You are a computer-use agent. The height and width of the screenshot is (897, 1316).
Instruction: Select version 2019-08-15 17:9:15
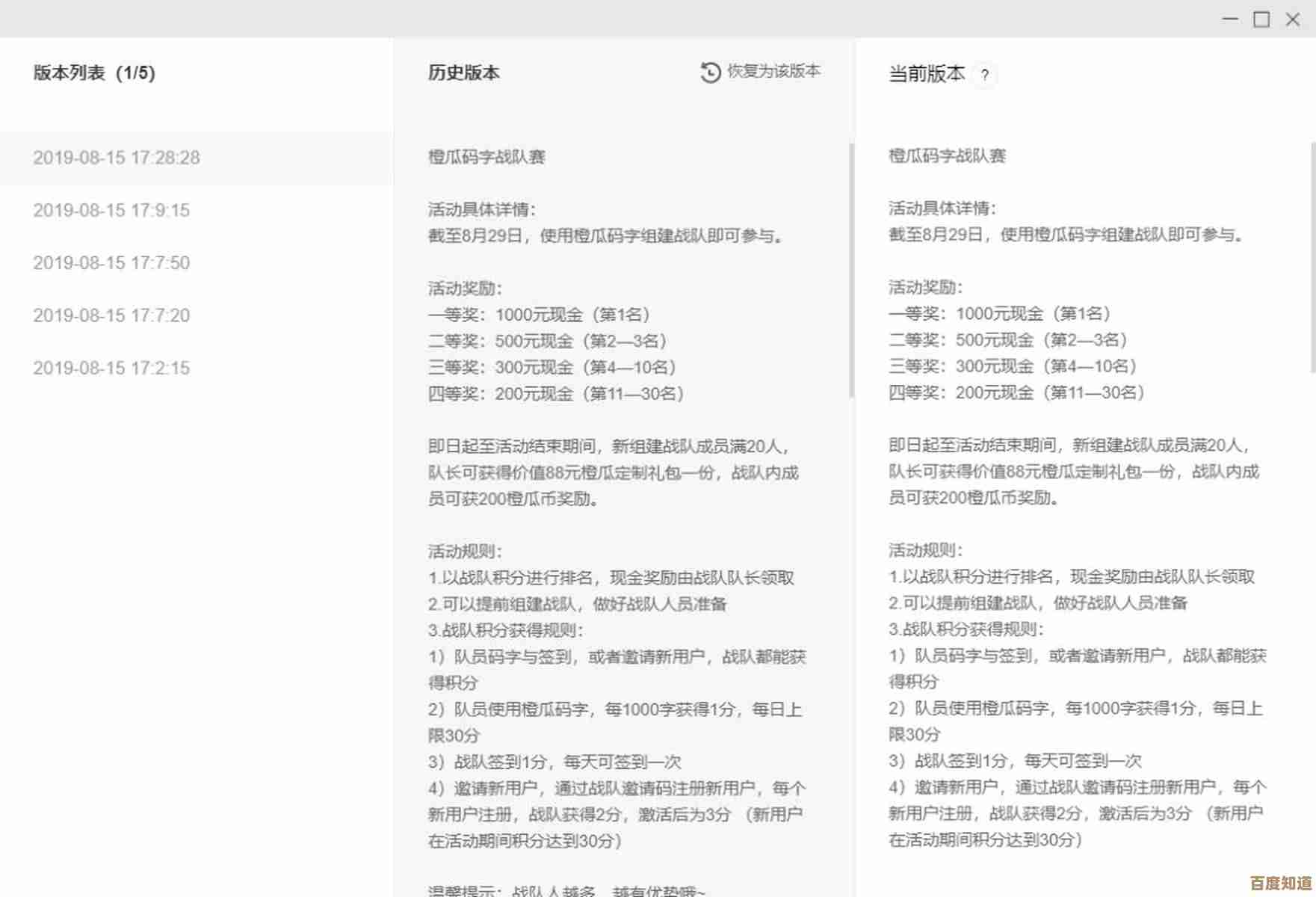(111, 210)
